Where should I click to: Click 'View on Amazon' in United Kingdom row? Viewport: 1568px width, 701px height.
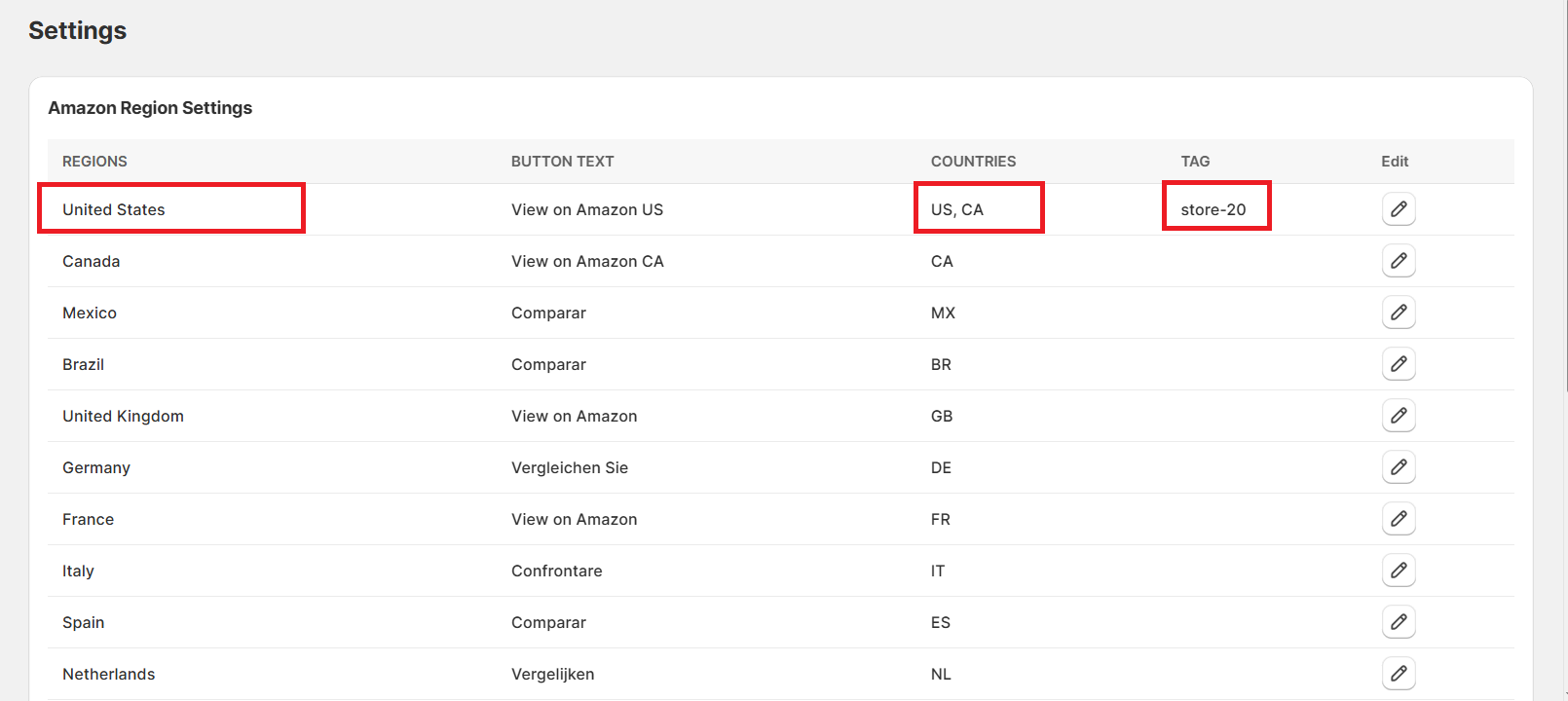point(574,416)
